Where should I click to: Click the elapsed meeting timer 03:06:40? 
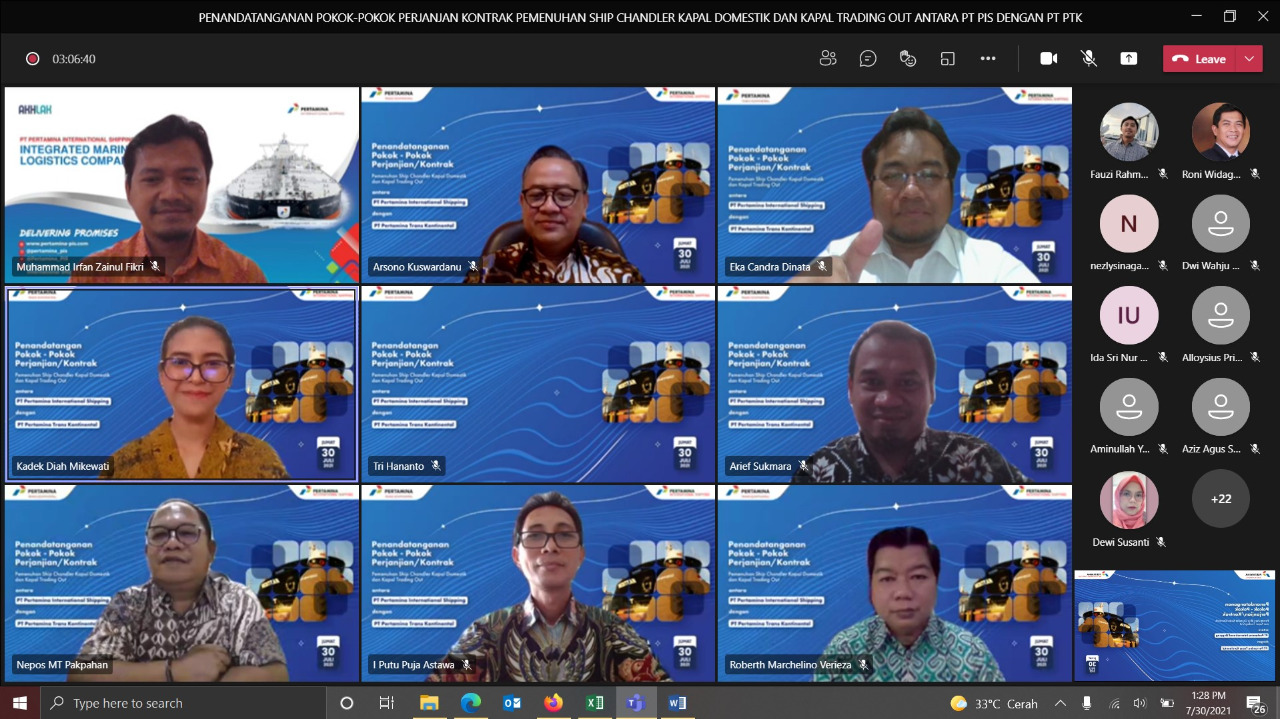click(x=74, y=59)
